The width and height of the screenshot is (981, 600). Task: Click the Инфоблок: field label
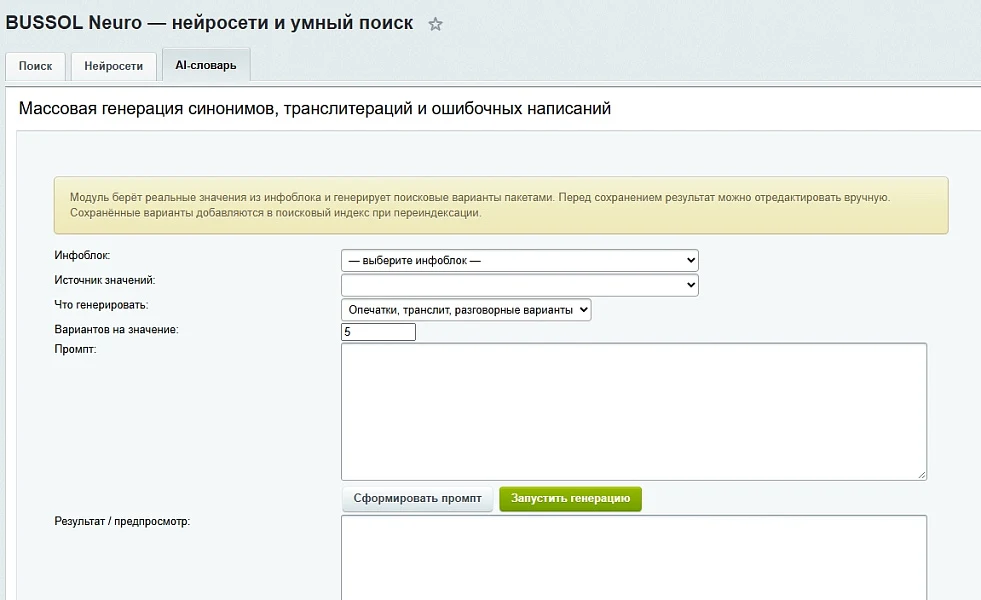[82, 255]
